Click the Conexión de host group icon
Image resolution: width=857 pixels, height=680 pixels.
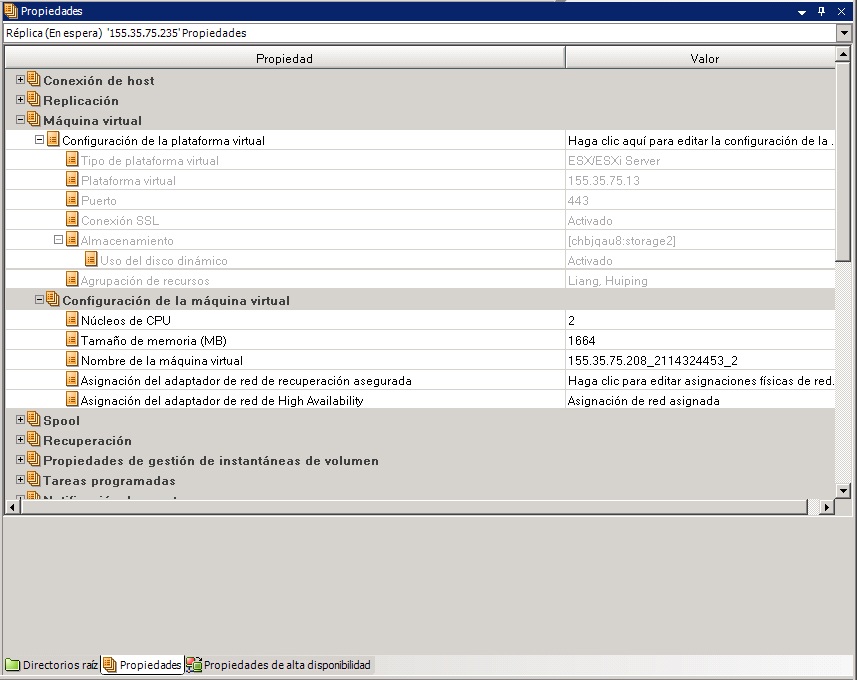pos(34,80)
